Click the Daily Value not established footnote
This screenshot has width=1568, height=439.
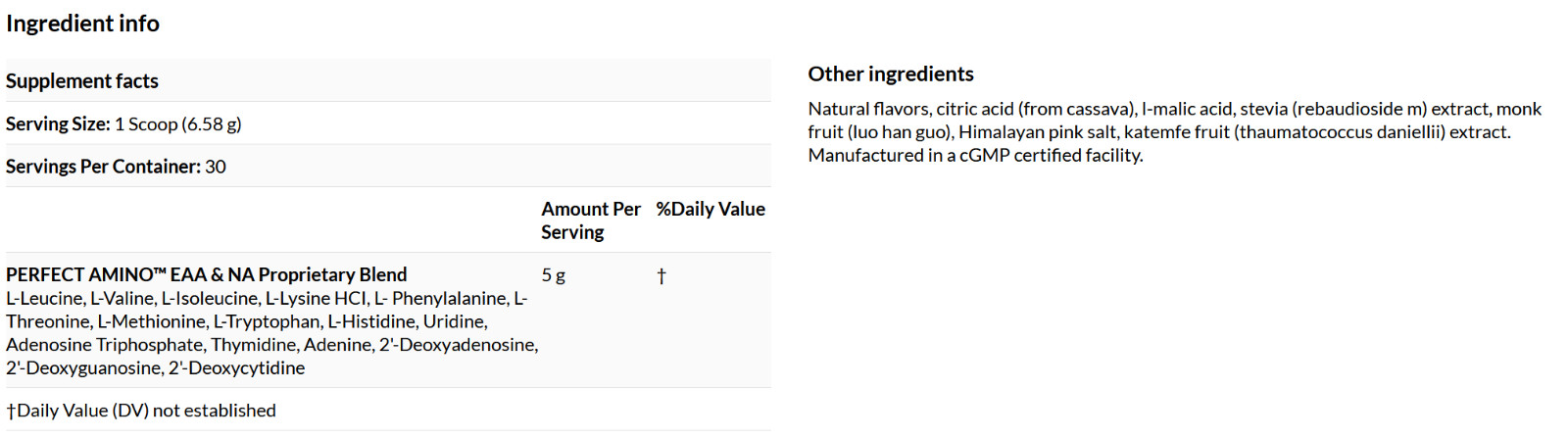click(x=141, y=411)
